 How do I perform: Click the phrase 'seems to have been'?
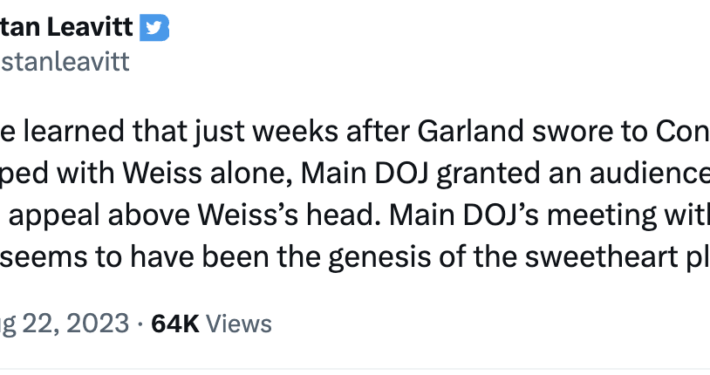[134, 257]
